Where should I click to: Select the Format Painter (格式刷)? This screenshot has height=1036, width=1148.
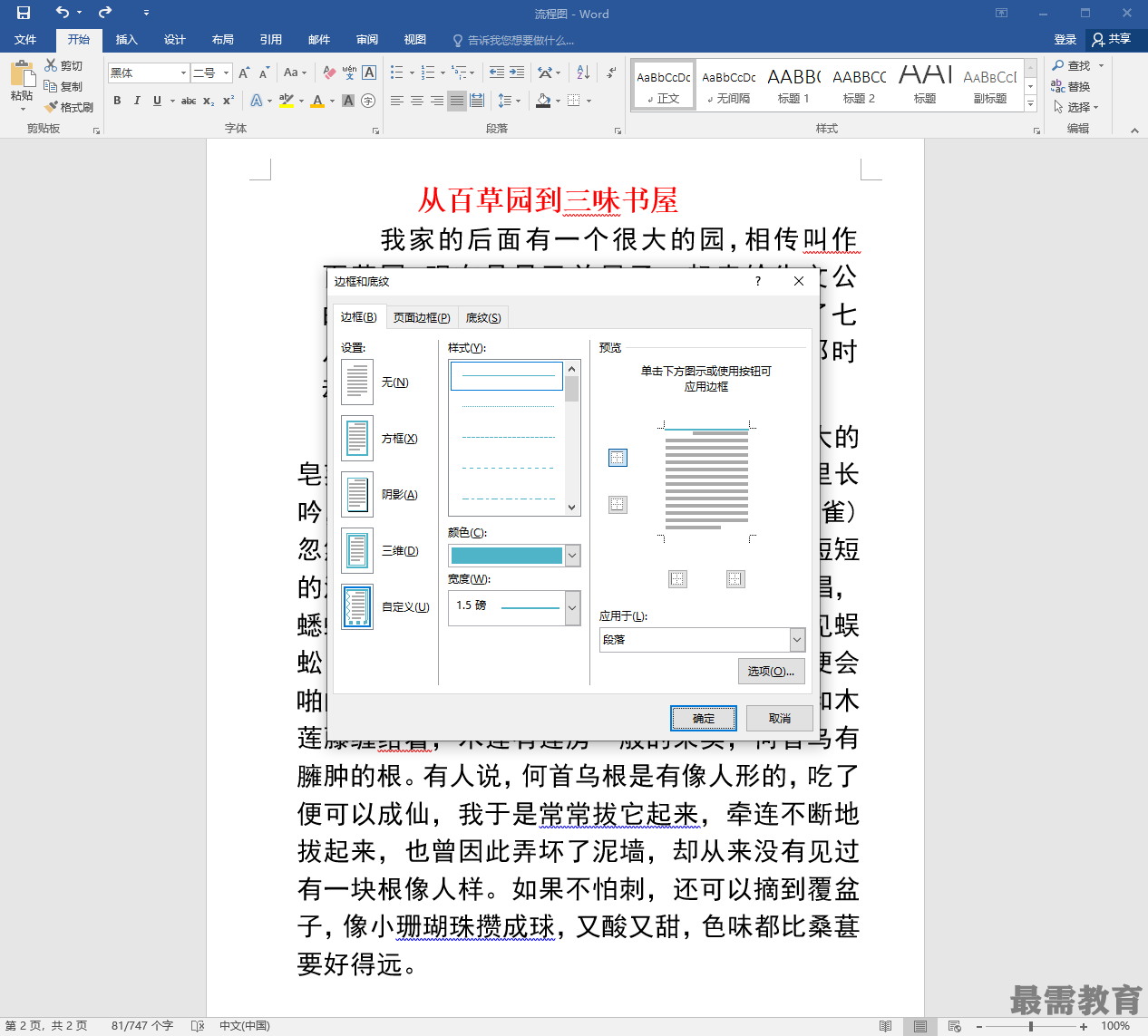click(x=69, y=107)
